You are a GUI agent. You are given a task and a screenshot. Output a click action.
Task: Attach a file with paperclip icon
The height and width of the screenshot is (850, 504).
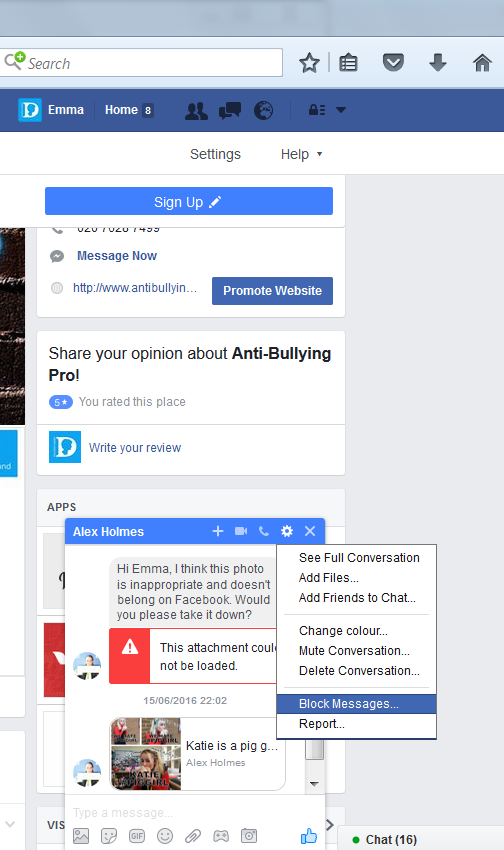click(193, 836)
